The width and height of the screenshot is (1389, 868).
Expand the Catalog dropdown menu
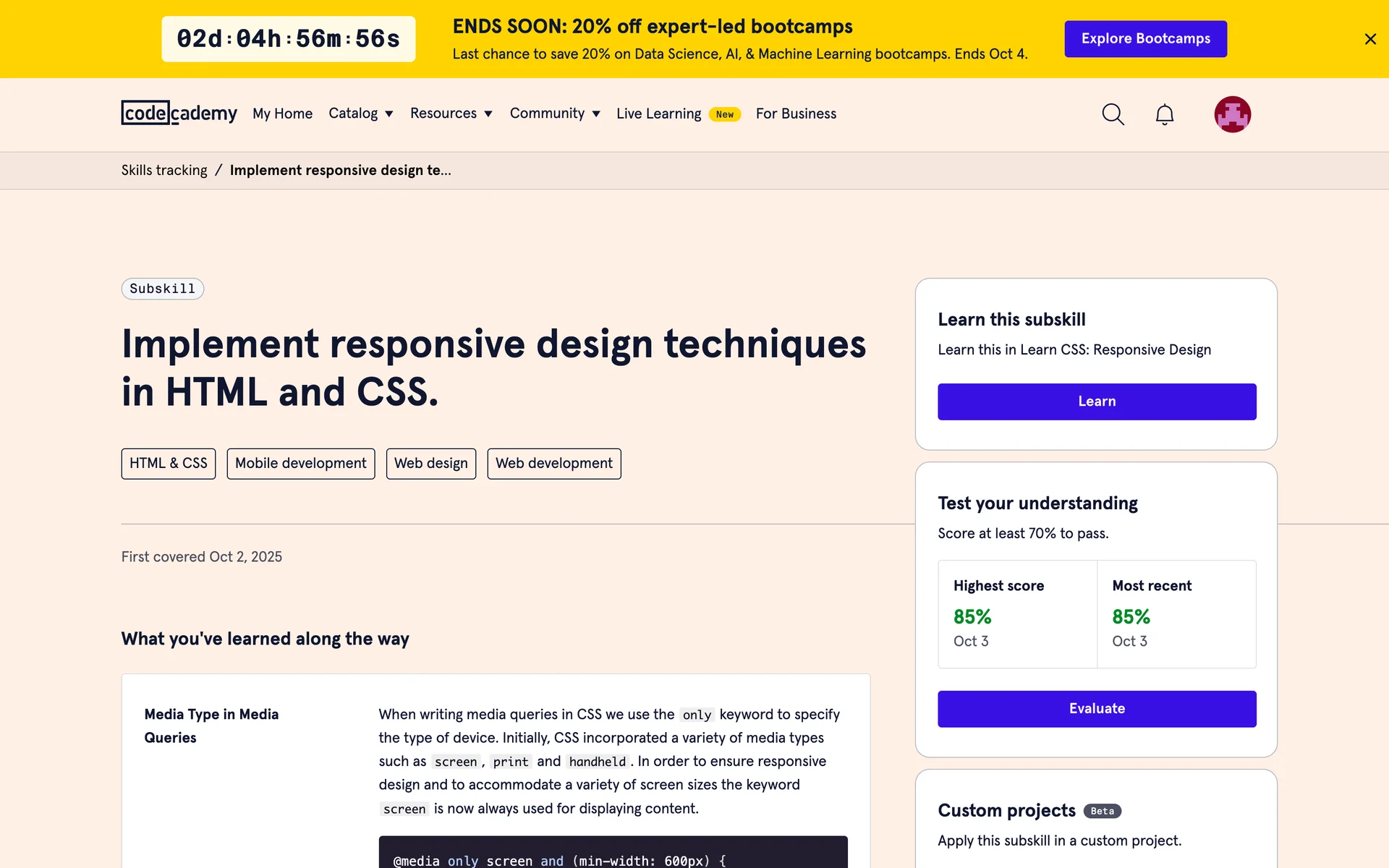pyautogui.click(x=360, y=114)
